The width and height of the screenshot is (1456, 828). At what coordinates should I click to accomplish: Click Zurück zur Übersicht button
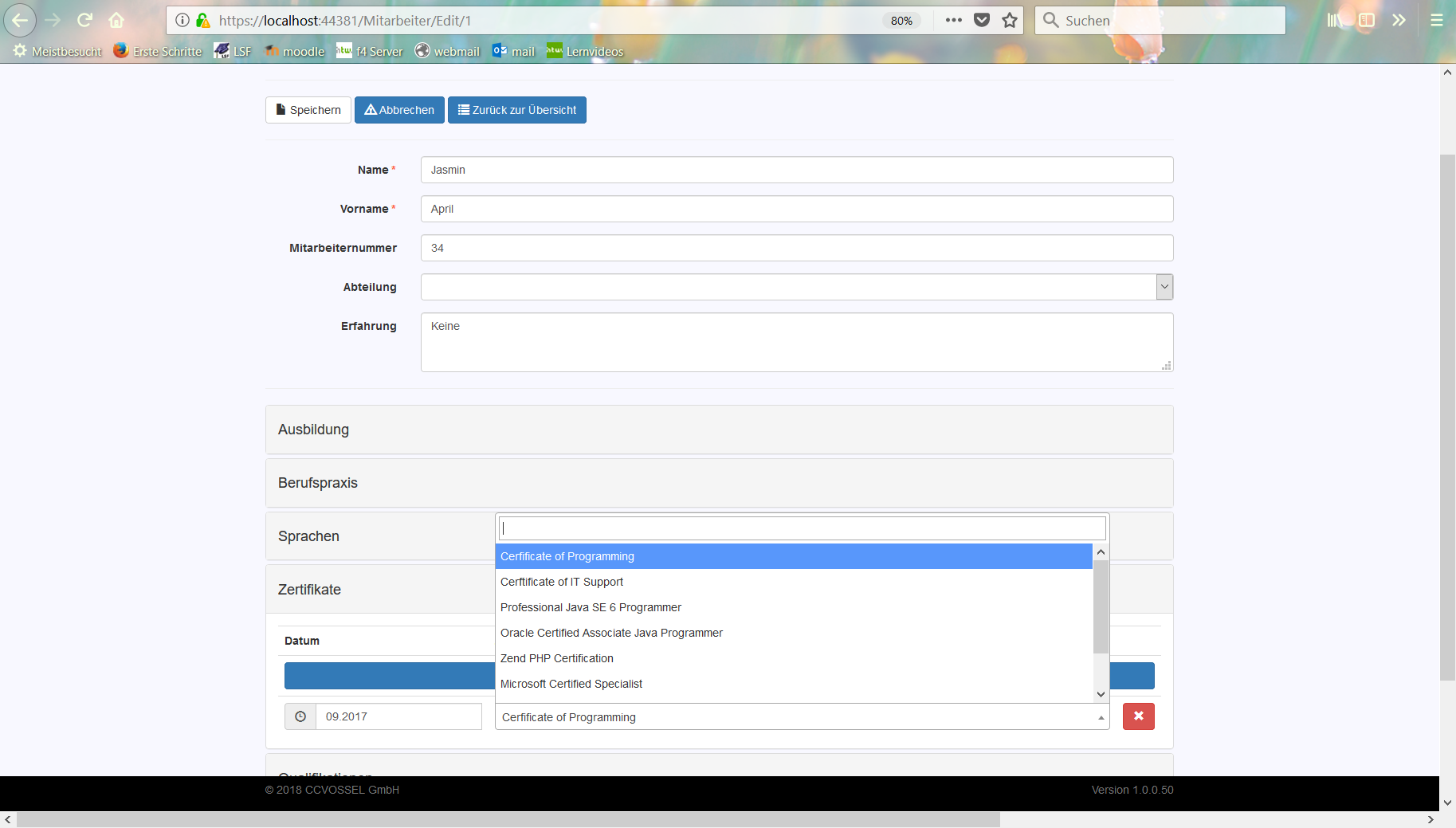516,110
